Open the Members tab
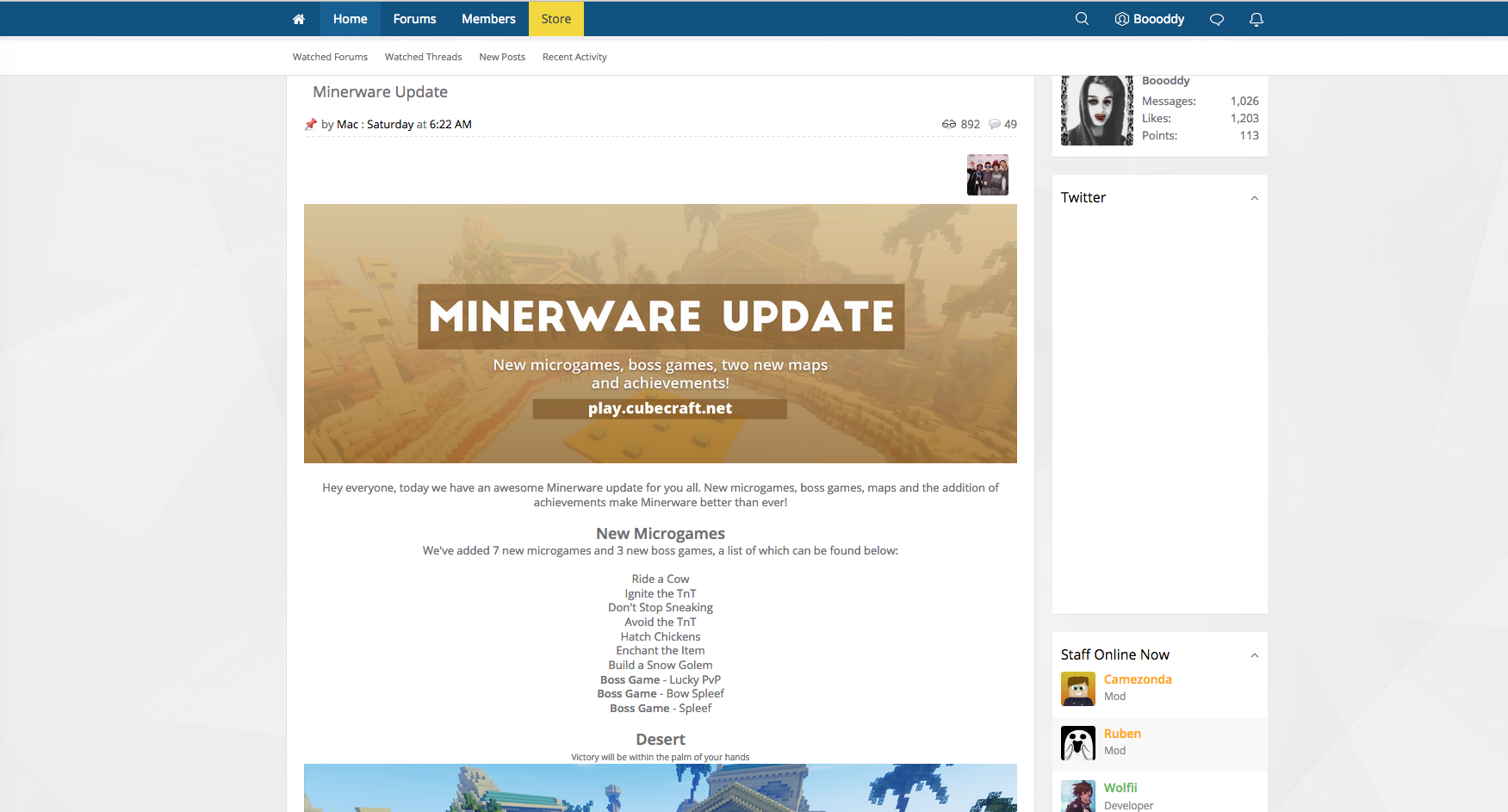 click(488, 19)
